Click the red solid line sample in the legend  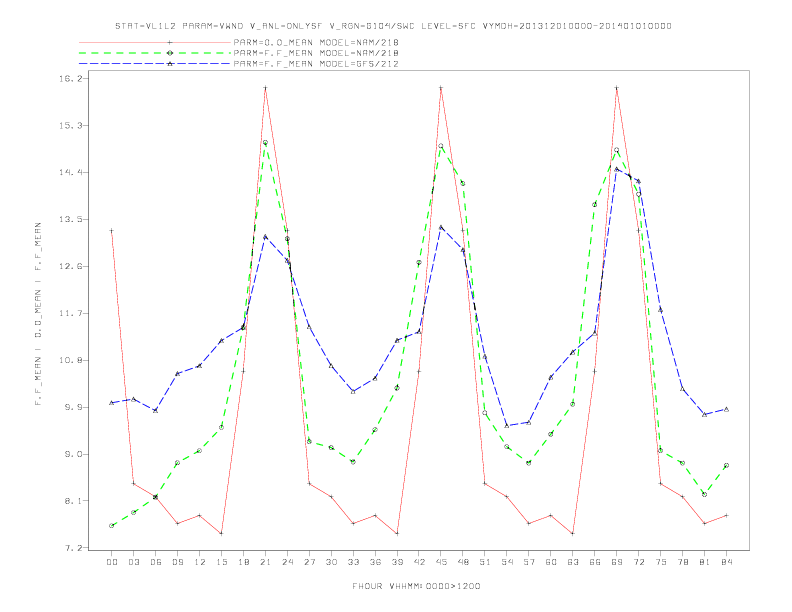point(155,42)
